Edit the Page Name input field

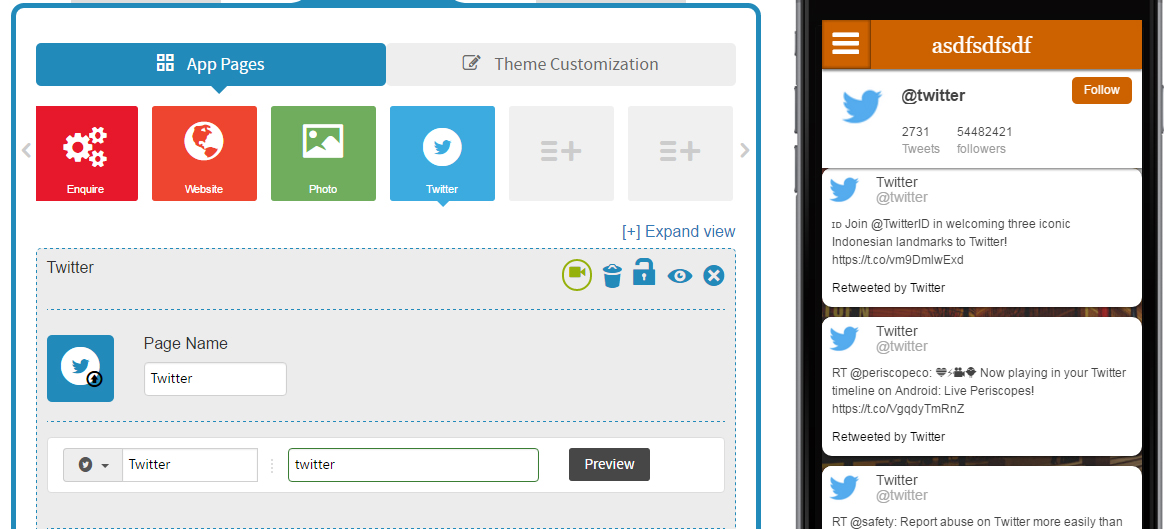pos(215,379)
